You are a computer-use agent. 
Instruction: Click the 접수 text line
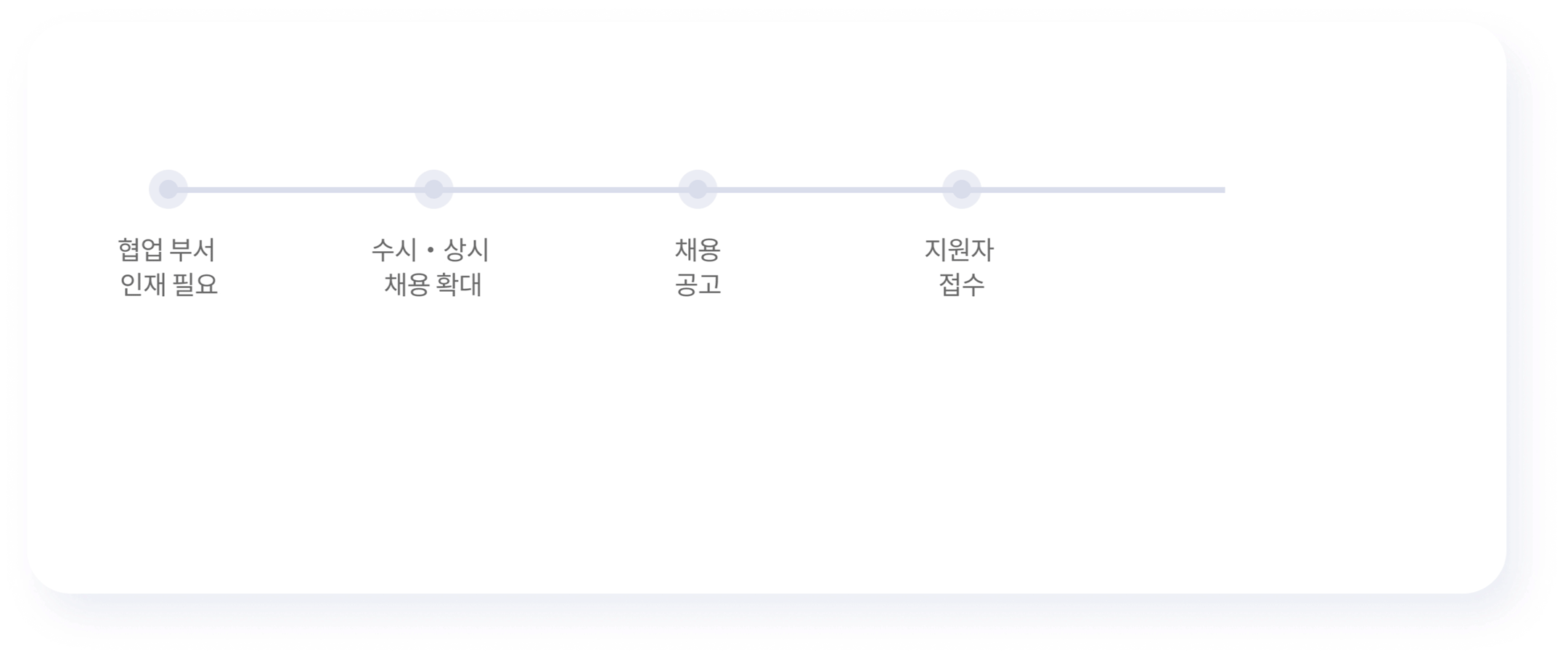point(962,284)
